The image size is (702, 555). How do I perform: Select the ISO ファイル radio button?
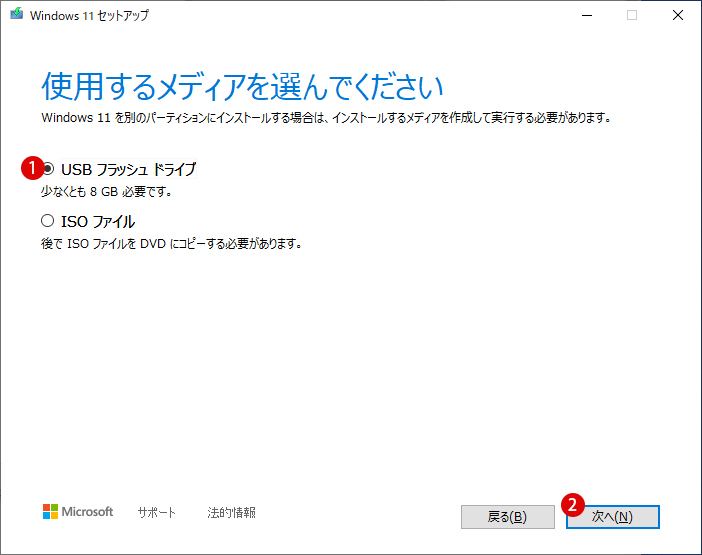[47, 221]
